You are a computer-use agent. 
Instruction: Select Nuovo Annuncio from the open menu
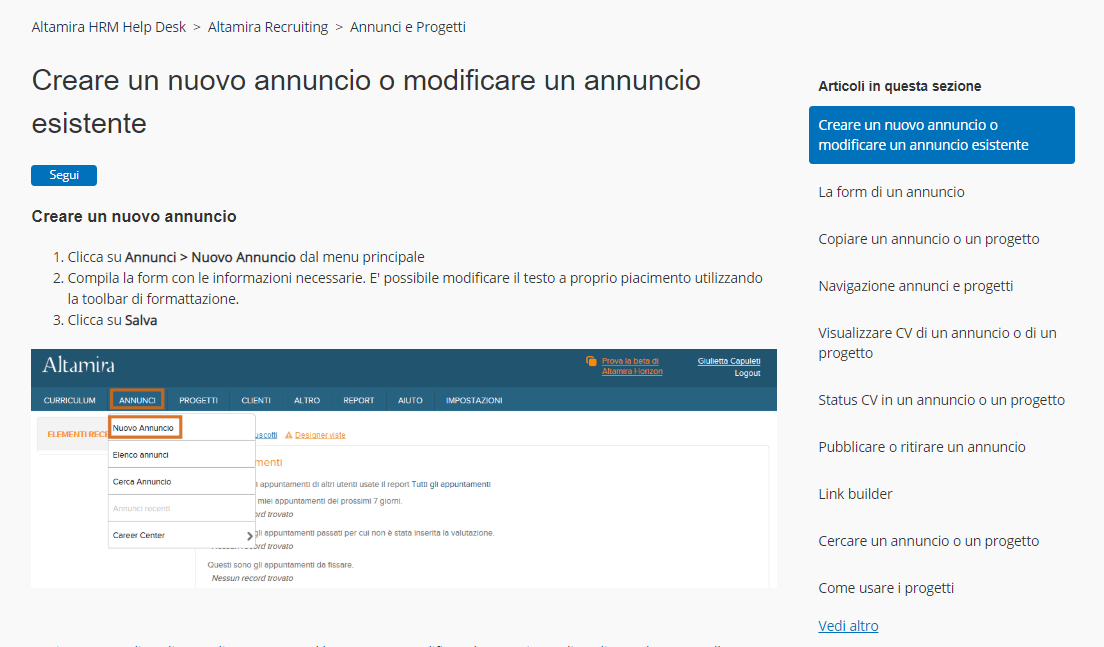pyautogui.click(x=145, y=427)
